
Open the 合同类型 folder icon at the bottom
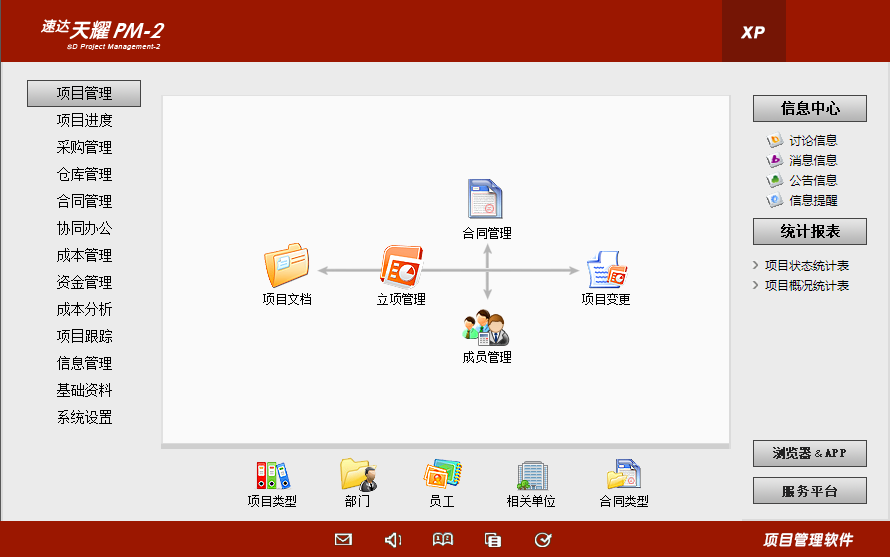pyautogui.click(x=623, y=475)
